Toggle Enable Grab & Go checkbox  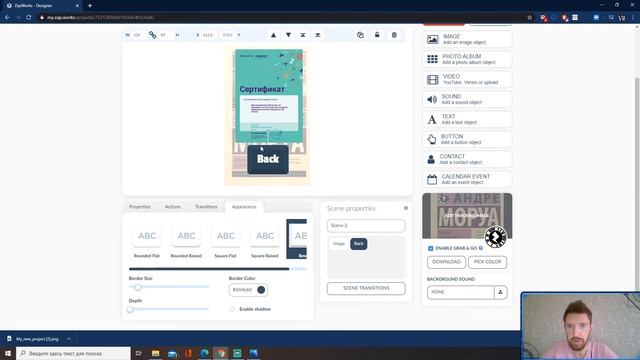point(431,248)
